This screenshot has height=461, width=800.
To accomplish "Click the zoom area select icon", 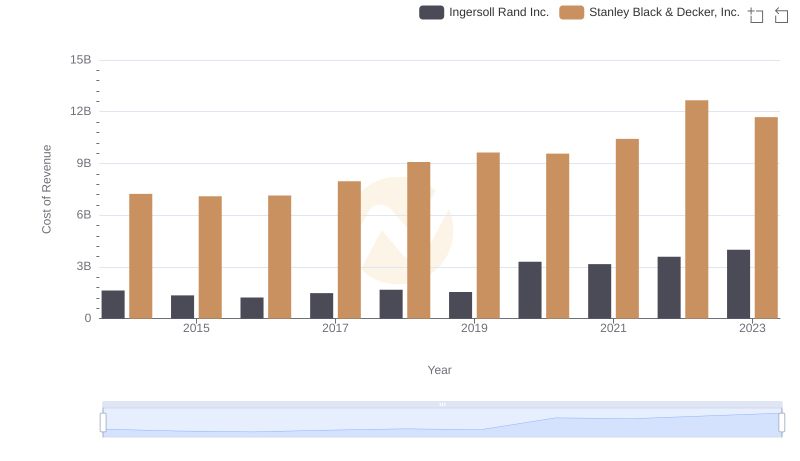I will [x=756, y=15].
